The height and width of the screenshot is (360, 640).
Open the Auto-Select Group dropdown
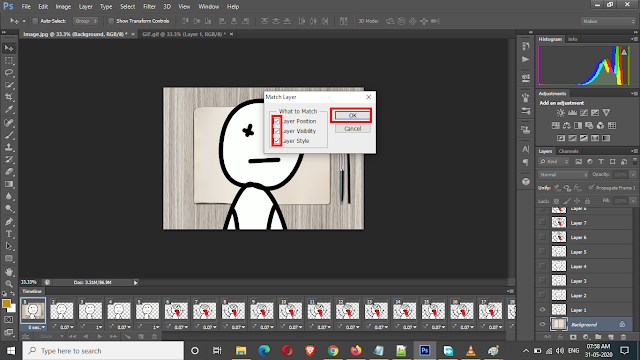[85, 21]
